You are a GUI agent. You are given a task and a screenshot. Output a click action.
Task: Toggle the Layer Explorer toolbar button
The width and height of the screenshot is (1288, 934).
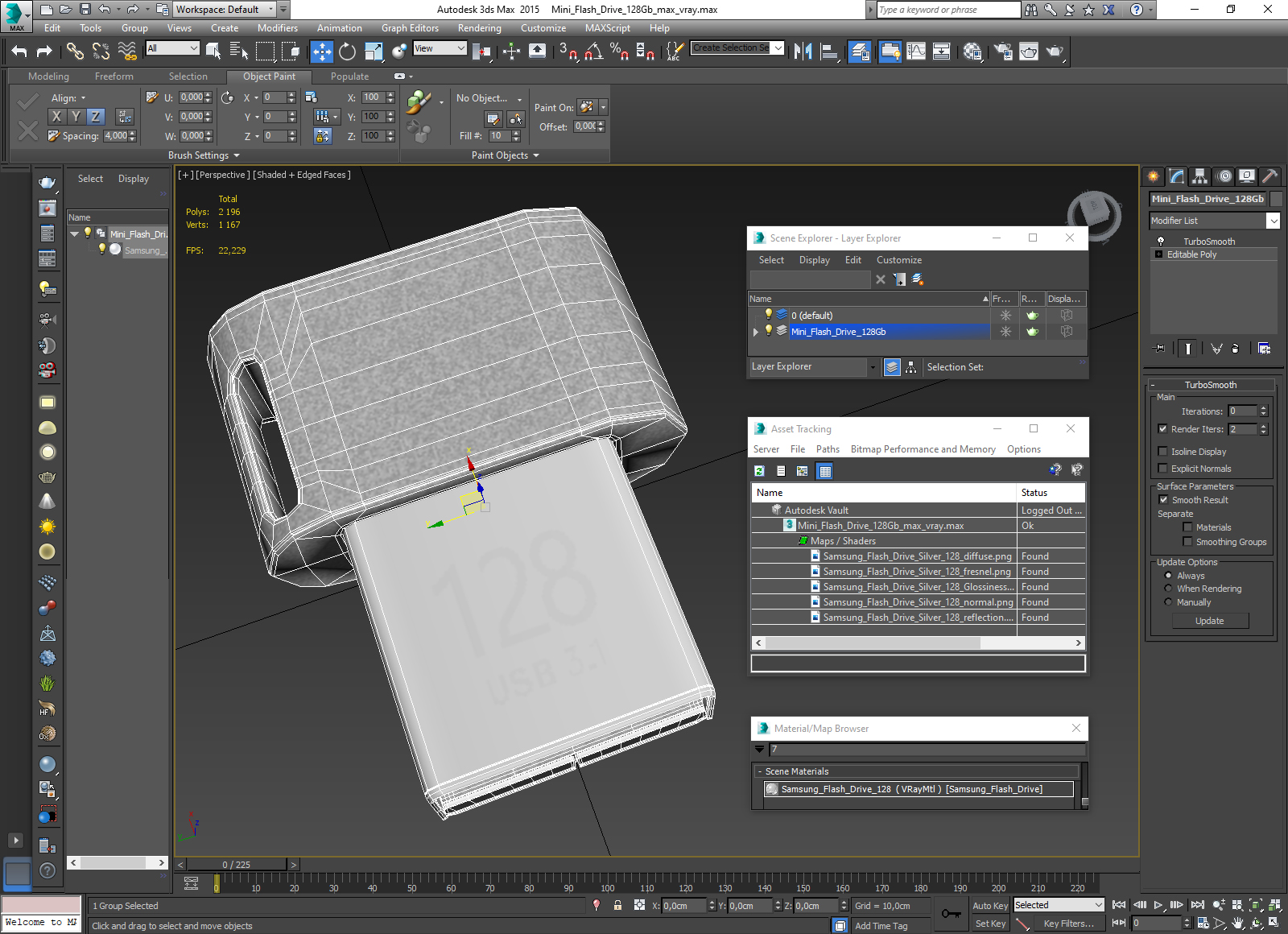point(860,52)
